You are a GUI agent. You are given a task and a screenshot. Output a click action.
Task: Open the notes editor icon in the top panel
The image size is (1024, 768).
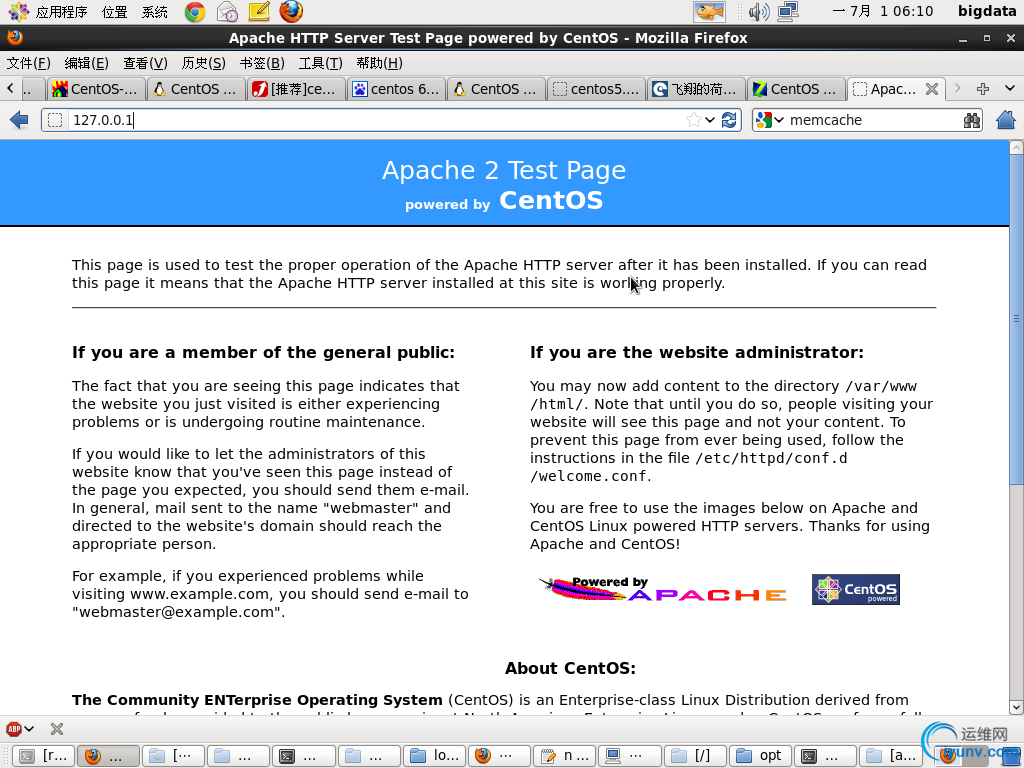pos(259,12)
